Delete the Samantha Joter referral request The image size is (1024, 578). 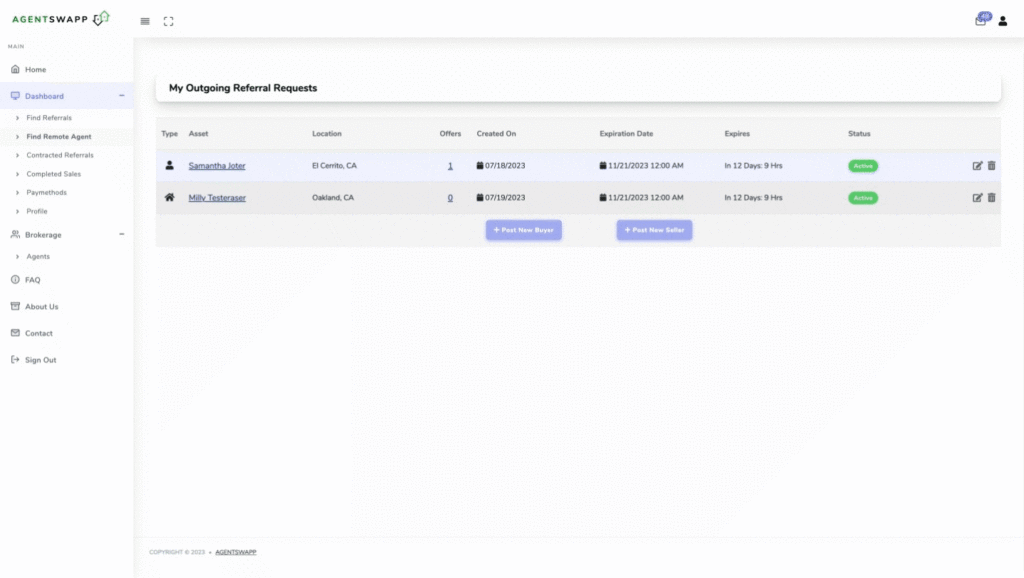pos(992,166)
